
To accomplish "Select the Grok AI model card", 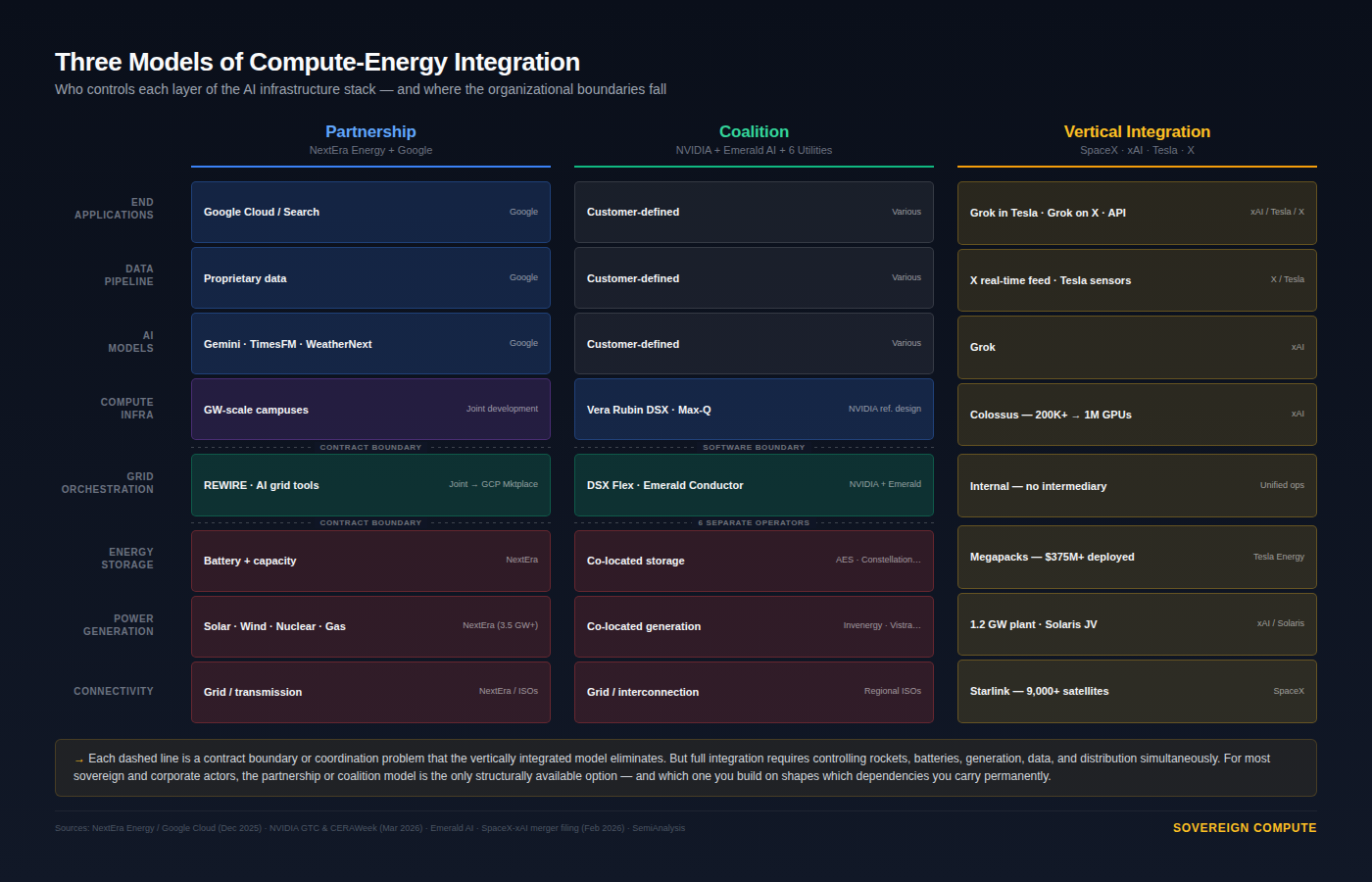I will click(1137, 347).
